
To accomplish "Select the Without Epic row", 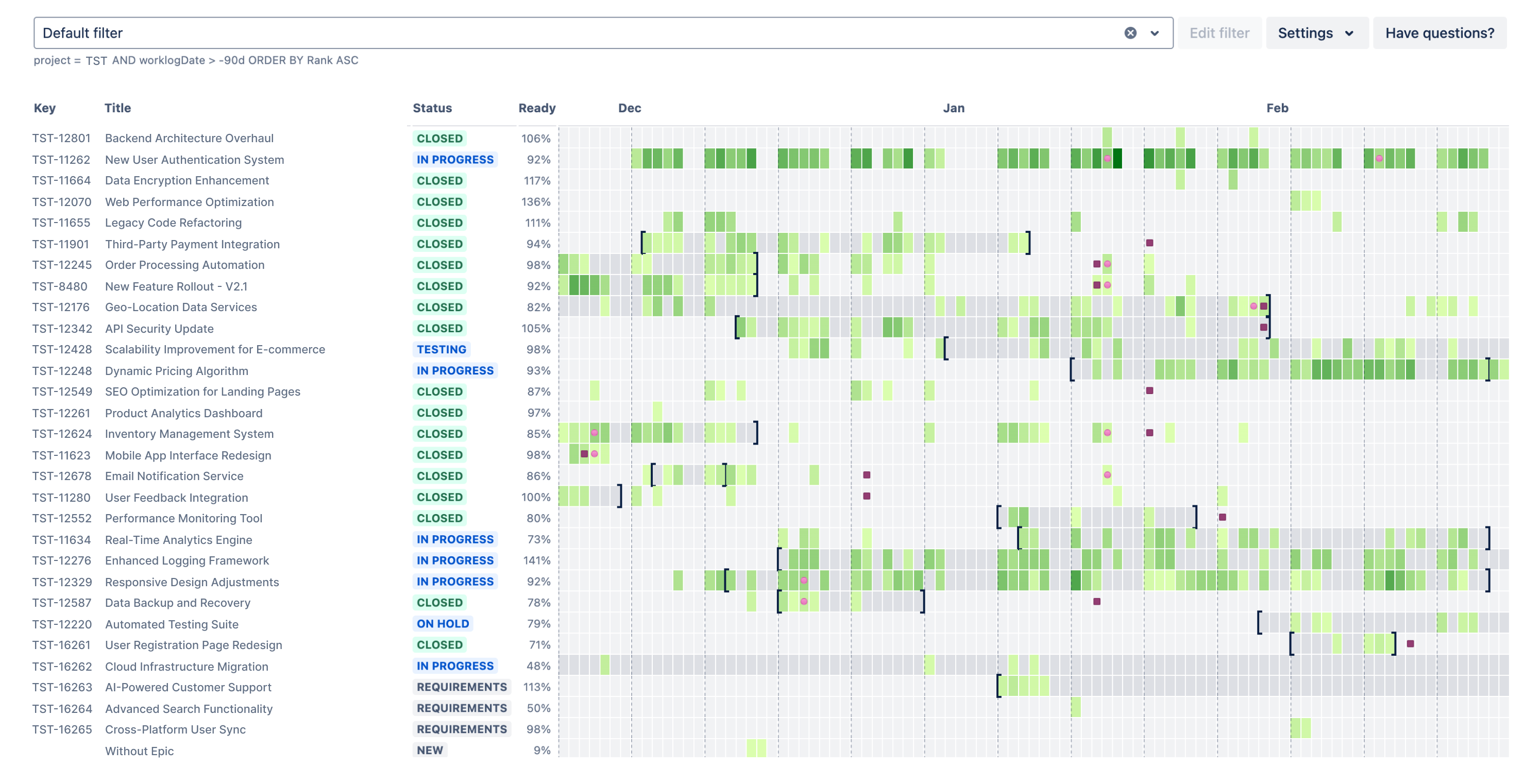I will pyautogui.click(x=140, y=751).
